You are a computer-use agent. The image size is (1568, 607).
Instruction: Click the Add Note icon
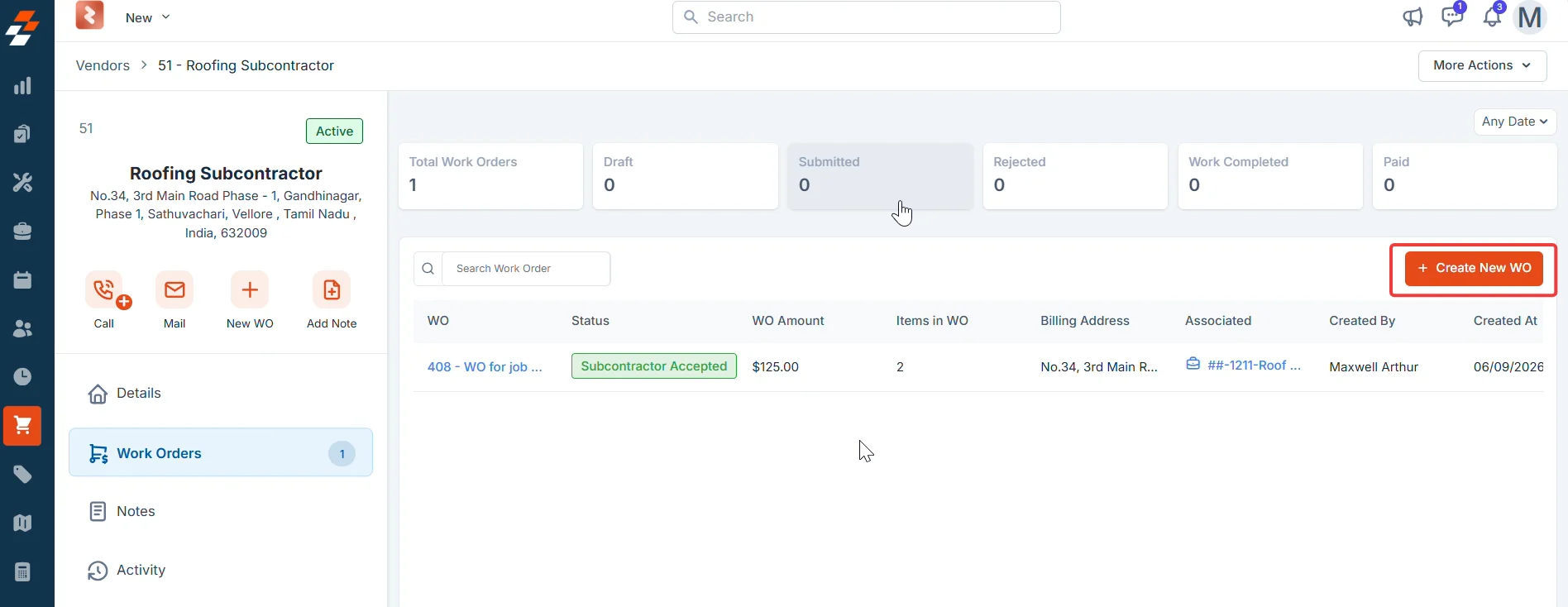(332, 290)
